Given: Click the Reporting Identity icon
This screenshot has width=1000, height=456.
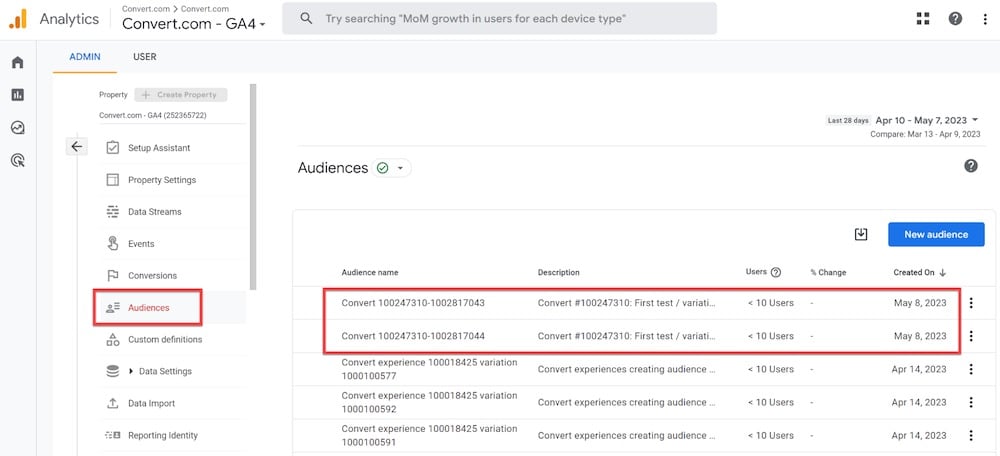Looking at the screenshot, I should [113, 435].
